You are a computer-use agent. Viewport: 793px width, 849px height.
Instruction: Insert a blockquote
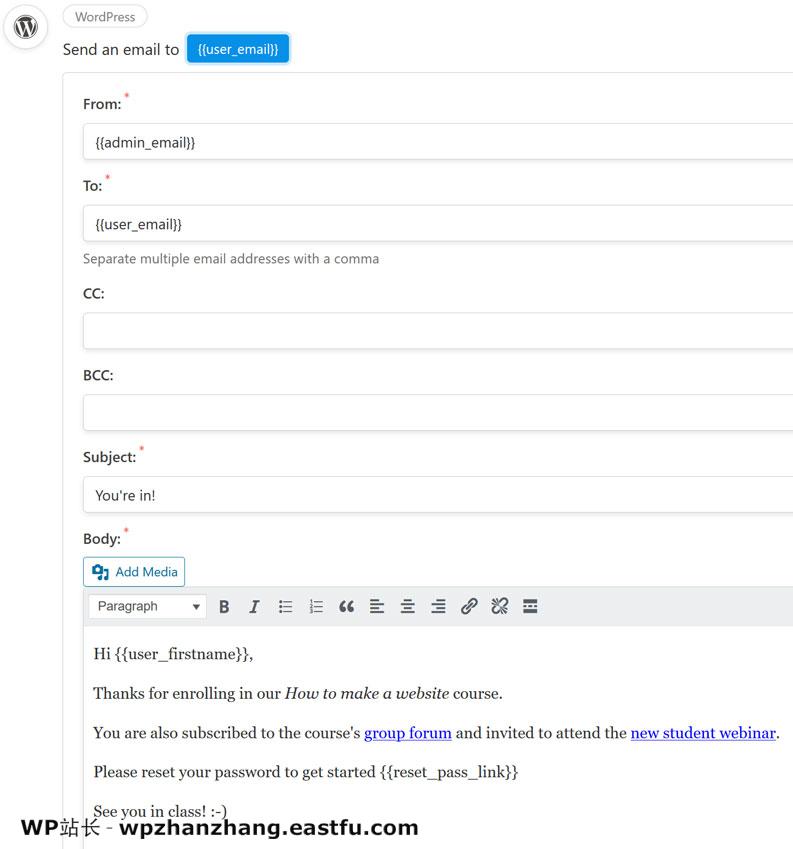point(347,606)
